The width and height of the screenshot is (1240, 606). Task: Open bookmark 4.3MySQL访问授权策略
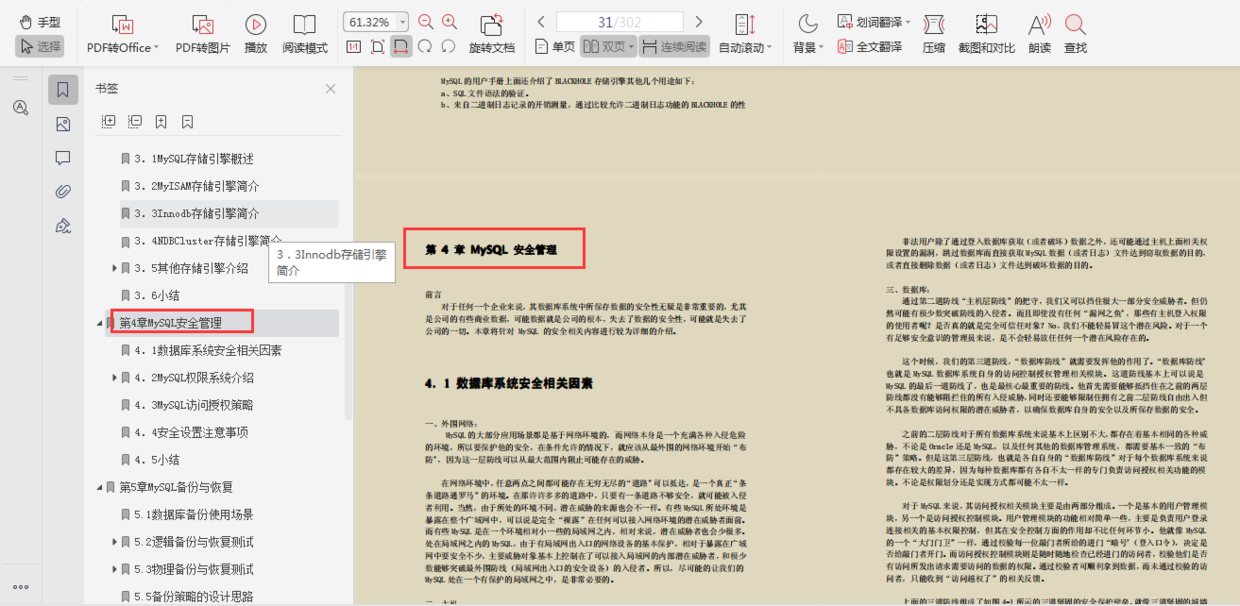tap(194, 405)
